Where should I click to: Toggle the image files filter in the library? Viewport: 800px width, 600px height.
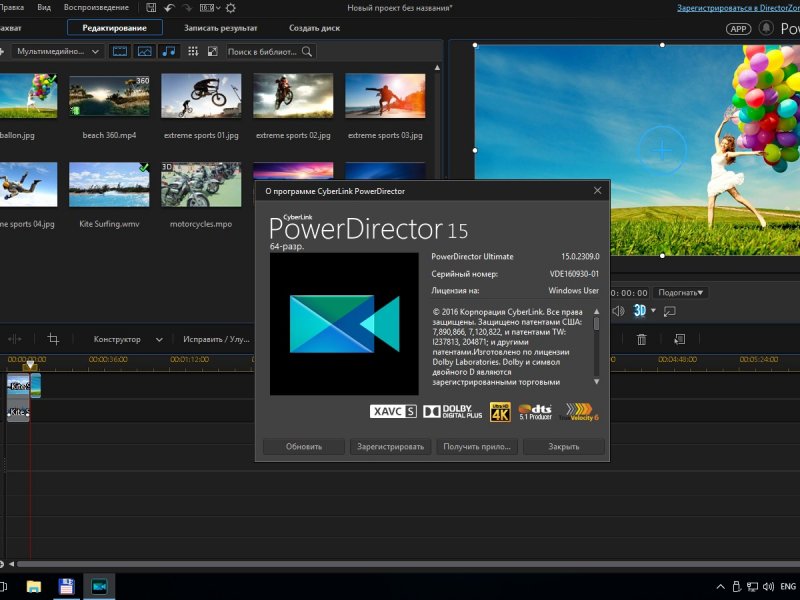tap(144, 52)
